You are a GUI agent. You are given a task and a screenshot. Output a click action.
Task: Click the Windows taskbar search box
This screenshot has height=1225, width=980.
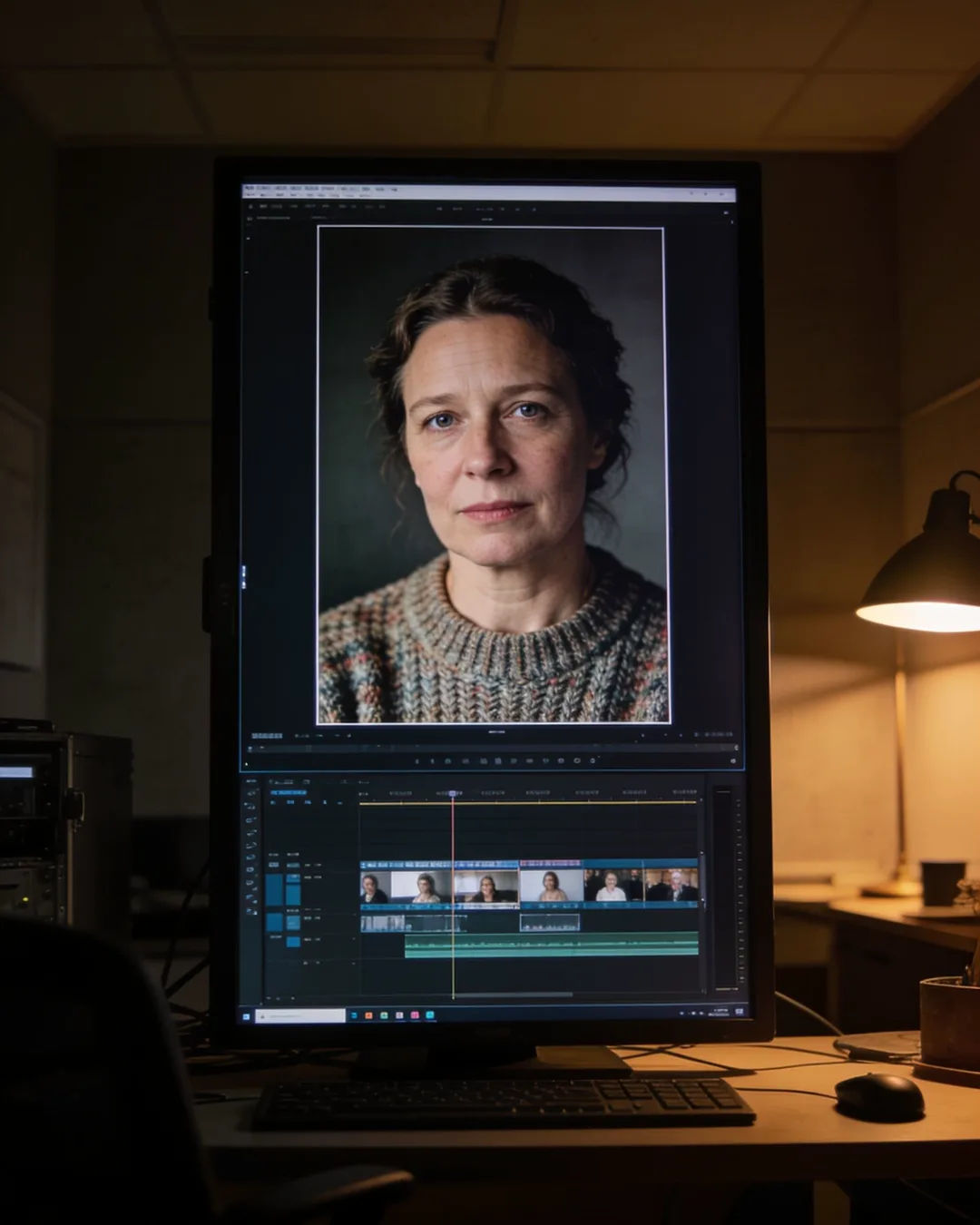coord(300,1015)
